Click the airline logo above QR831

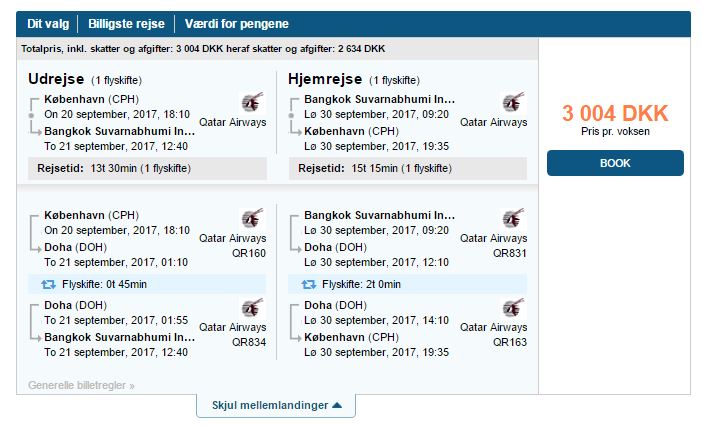[512, 219]
